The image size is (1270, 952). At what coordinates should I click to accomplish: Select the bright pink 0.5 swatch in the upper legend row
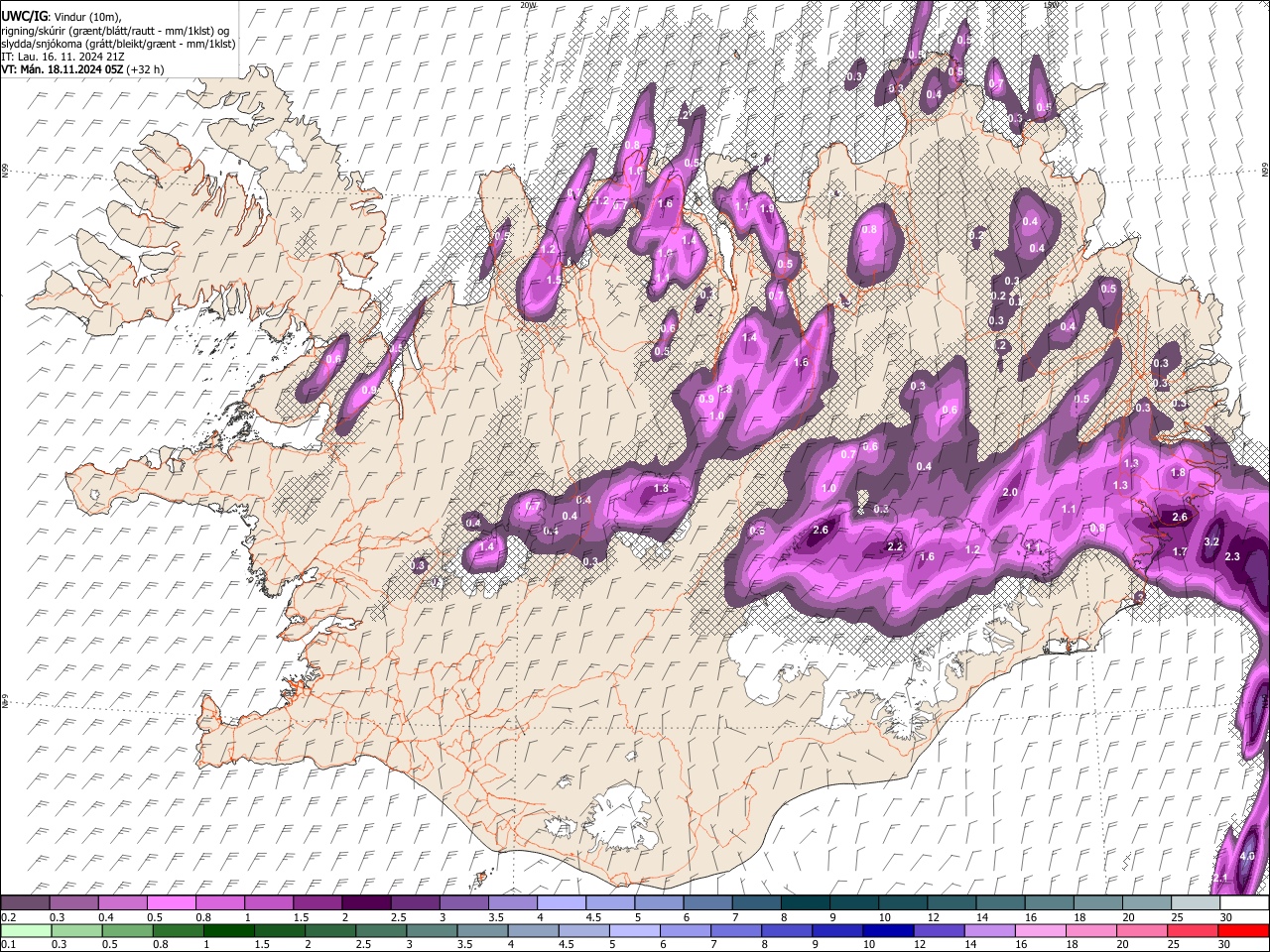(x=171, y=903)
